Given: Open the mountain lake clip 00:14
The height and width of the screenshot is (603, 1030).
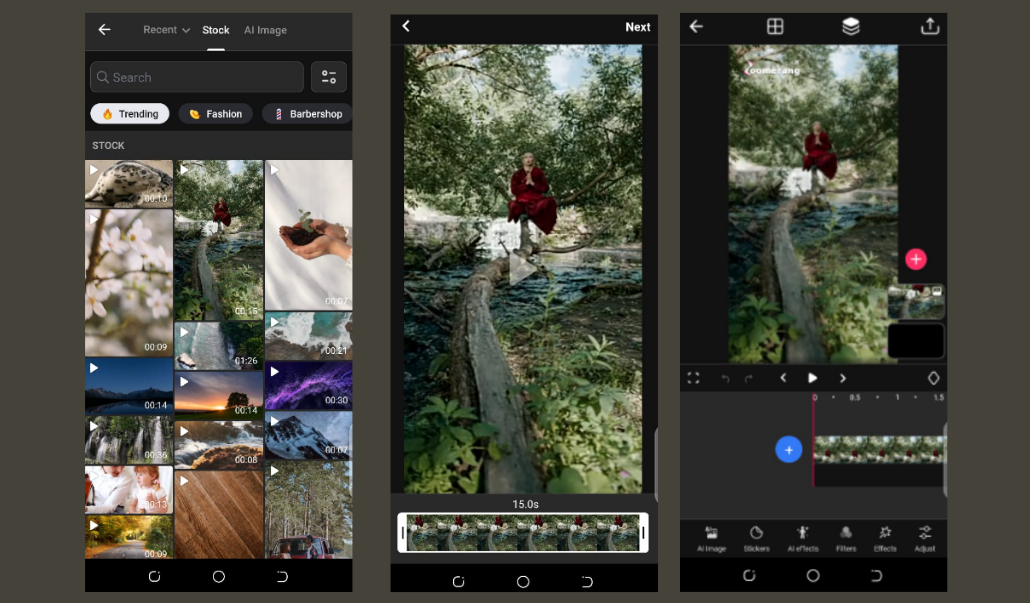Looking at the screenshot, I should point(129,386).
